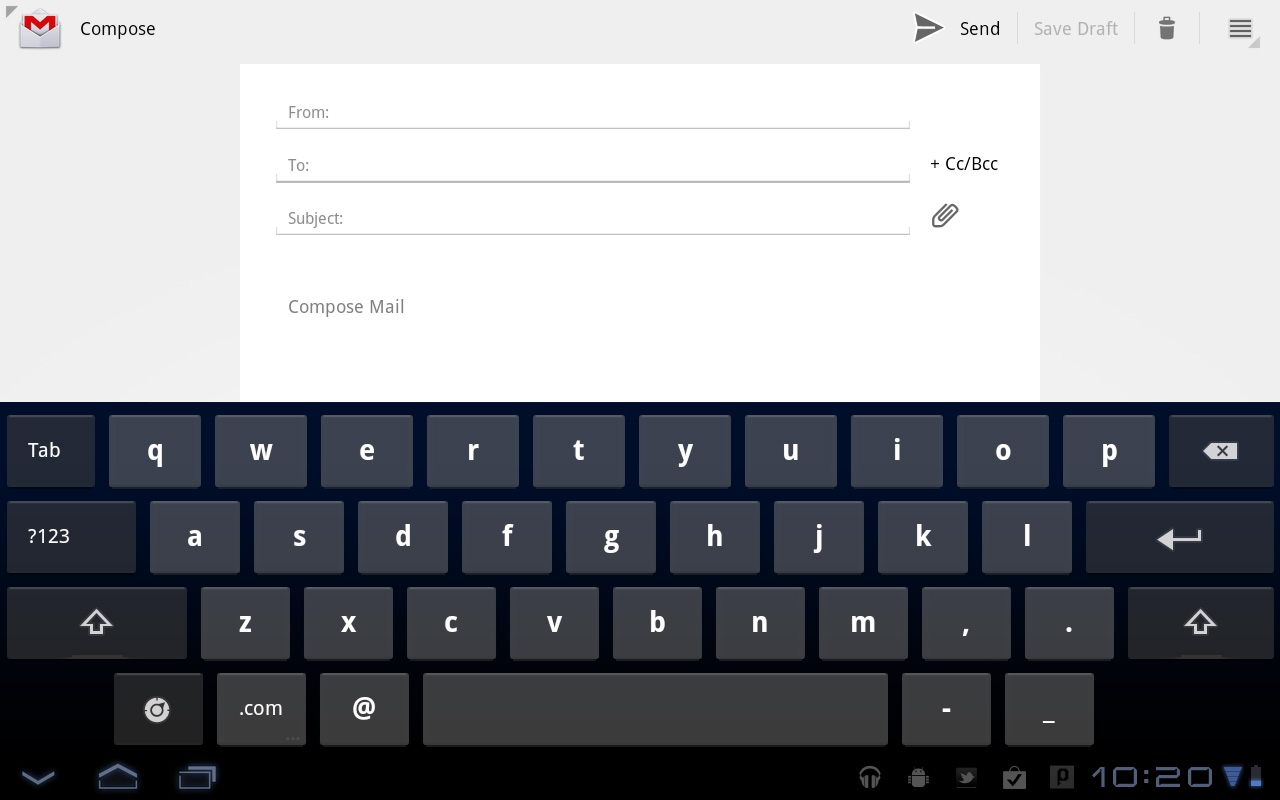Tap the d key
Image resolution: width=1280 pixels, height=800 pixels.
tap(403, 537)
